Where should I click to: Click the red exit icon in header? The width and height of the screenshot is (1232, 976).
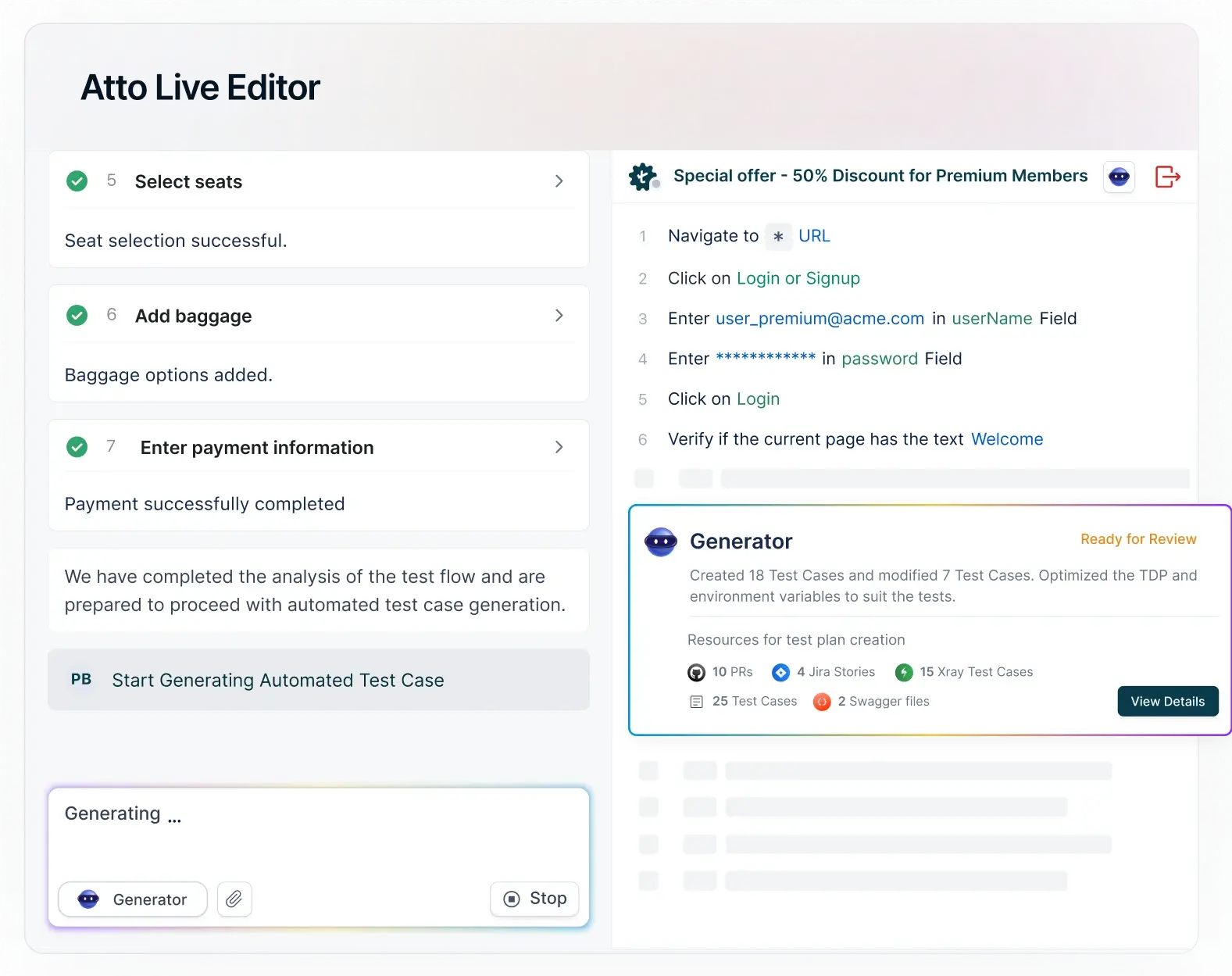click(1167, 177)
